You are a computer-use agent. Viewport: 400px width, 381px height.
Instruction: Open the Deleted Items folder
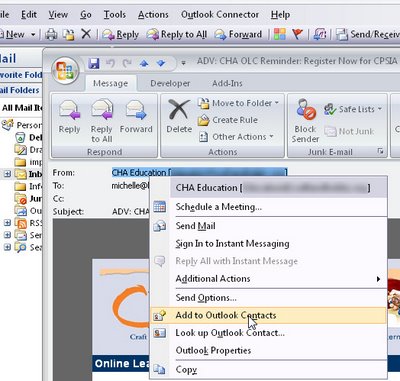click(x=29, y=137)
